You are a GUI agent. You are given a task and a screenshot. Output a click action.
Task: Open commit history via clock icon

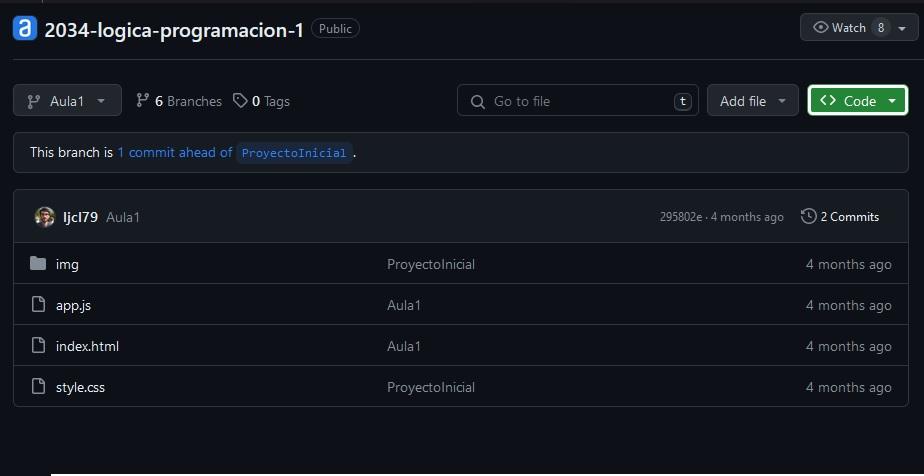[808, 217]
